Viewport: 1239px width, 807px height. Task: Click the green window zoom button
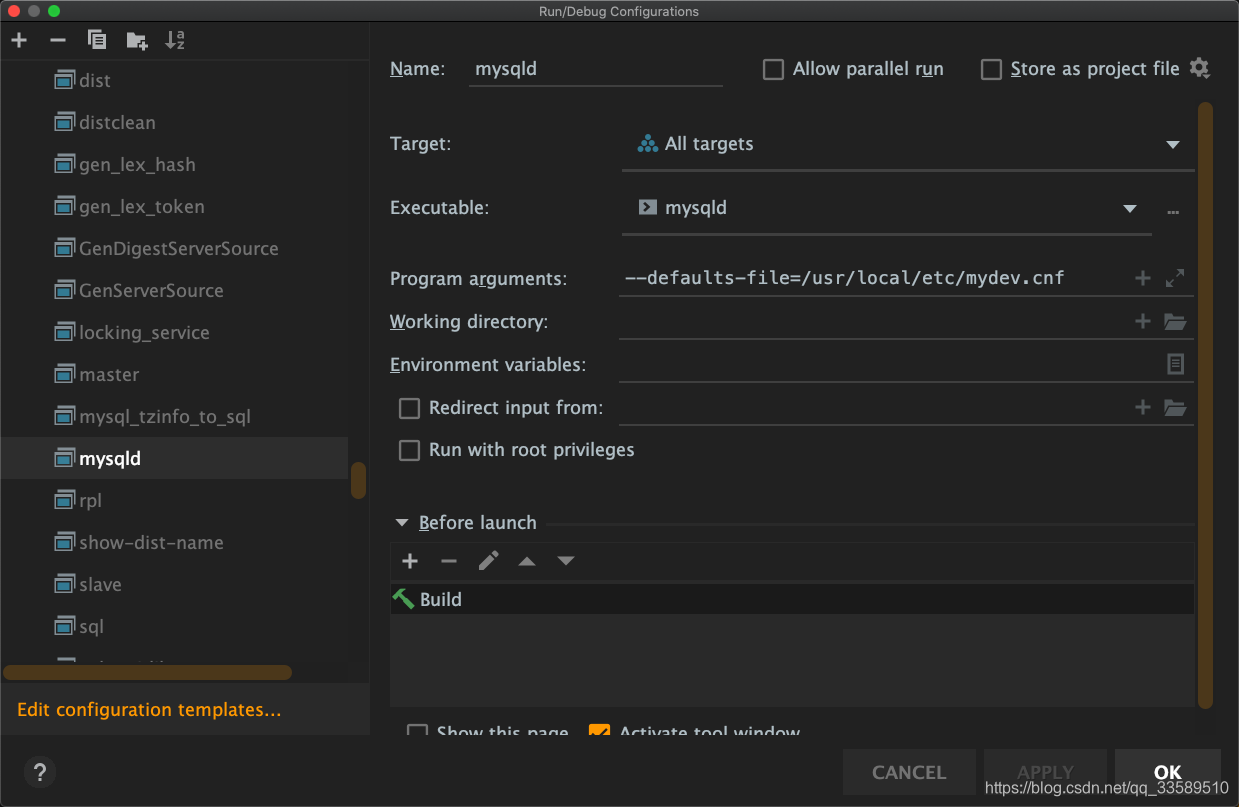click(54, 11)
